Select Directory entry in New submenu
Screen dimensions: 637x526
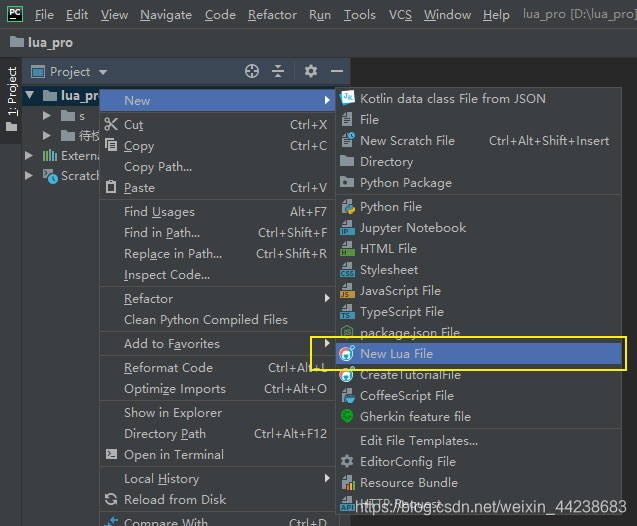(x=479, y=161)
